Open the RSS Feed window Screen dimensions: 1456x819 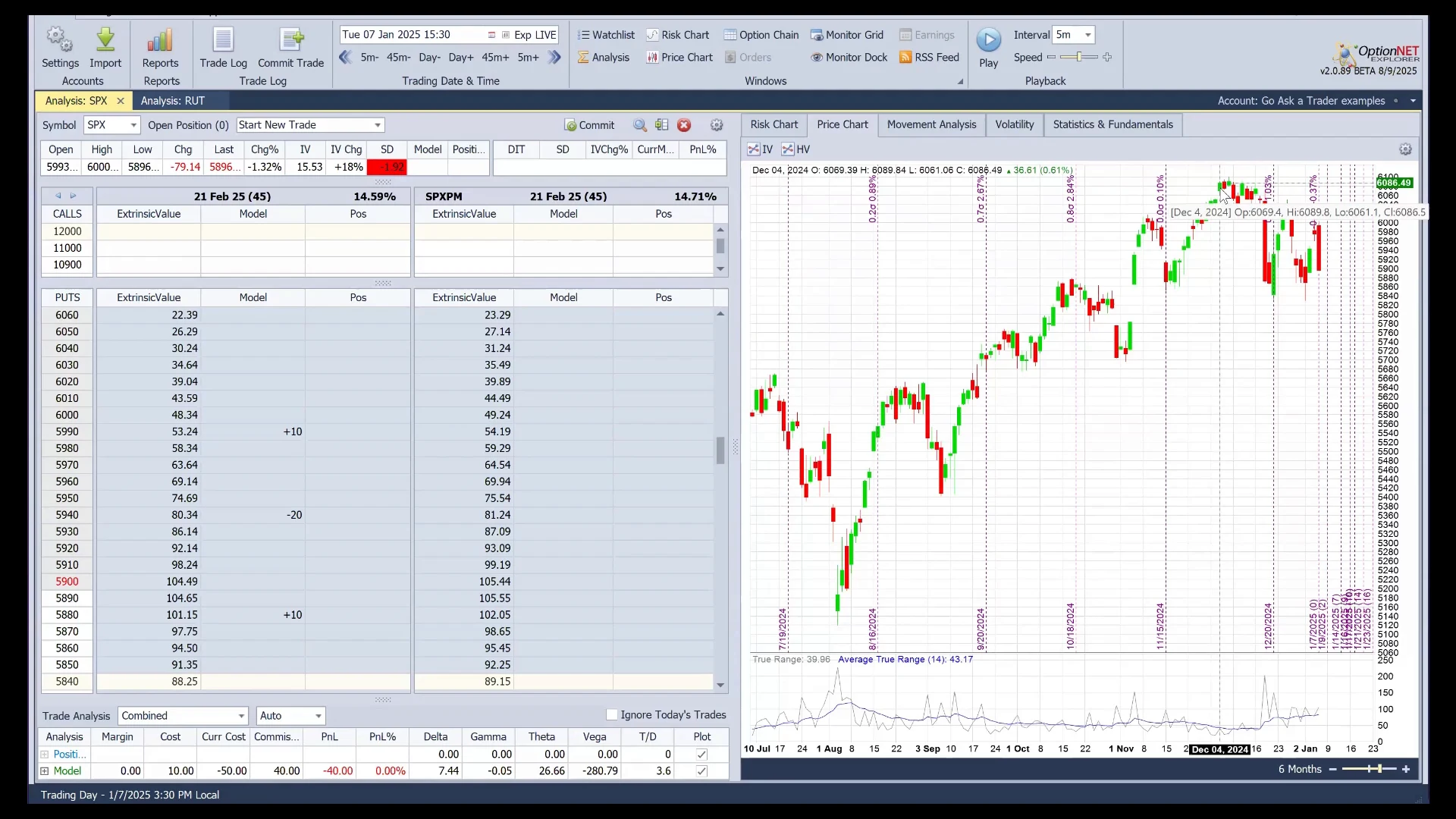929,58
